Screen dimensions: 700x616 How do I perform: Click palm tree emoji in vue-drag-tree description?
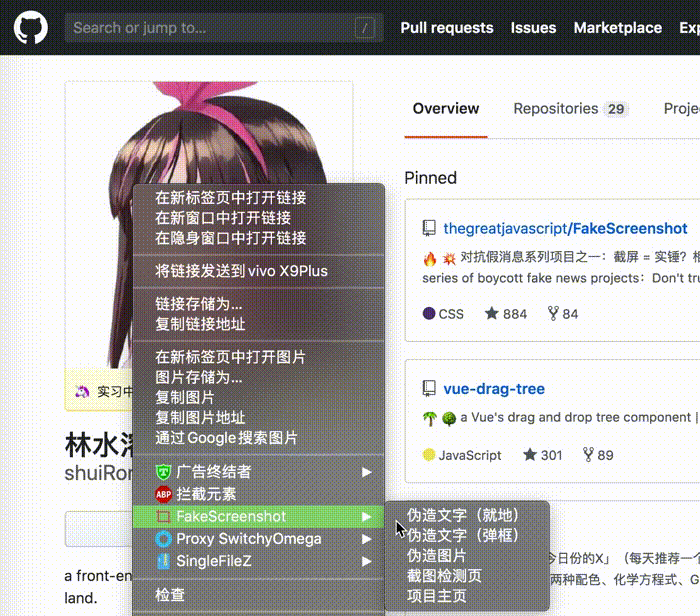(429, 418)
